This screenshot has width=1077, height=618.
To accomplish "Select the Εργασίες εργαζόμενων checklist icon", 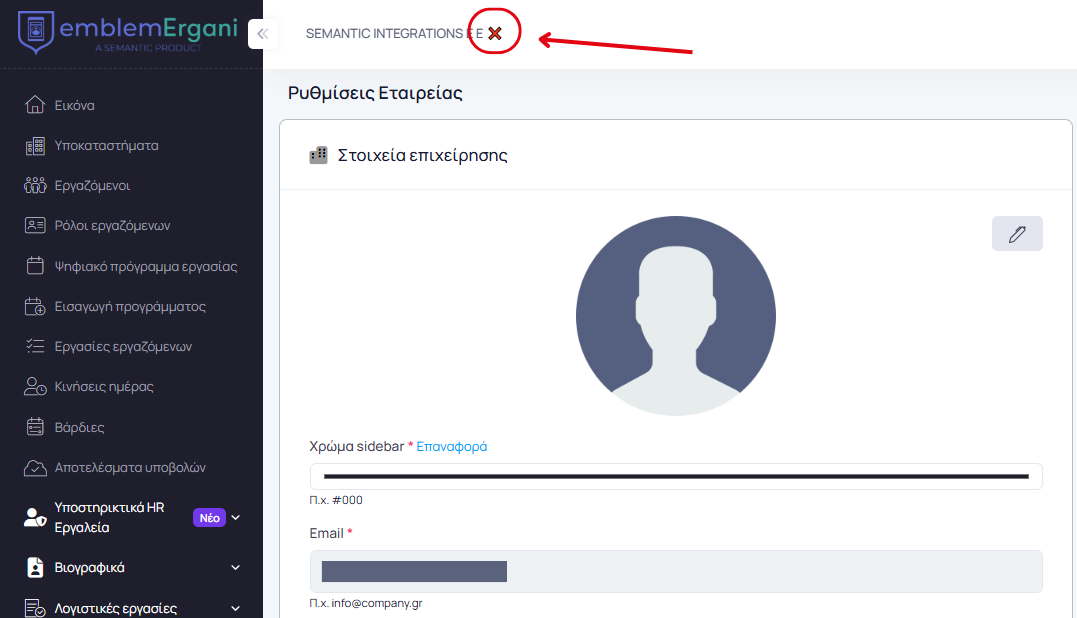I will point(35,347).
